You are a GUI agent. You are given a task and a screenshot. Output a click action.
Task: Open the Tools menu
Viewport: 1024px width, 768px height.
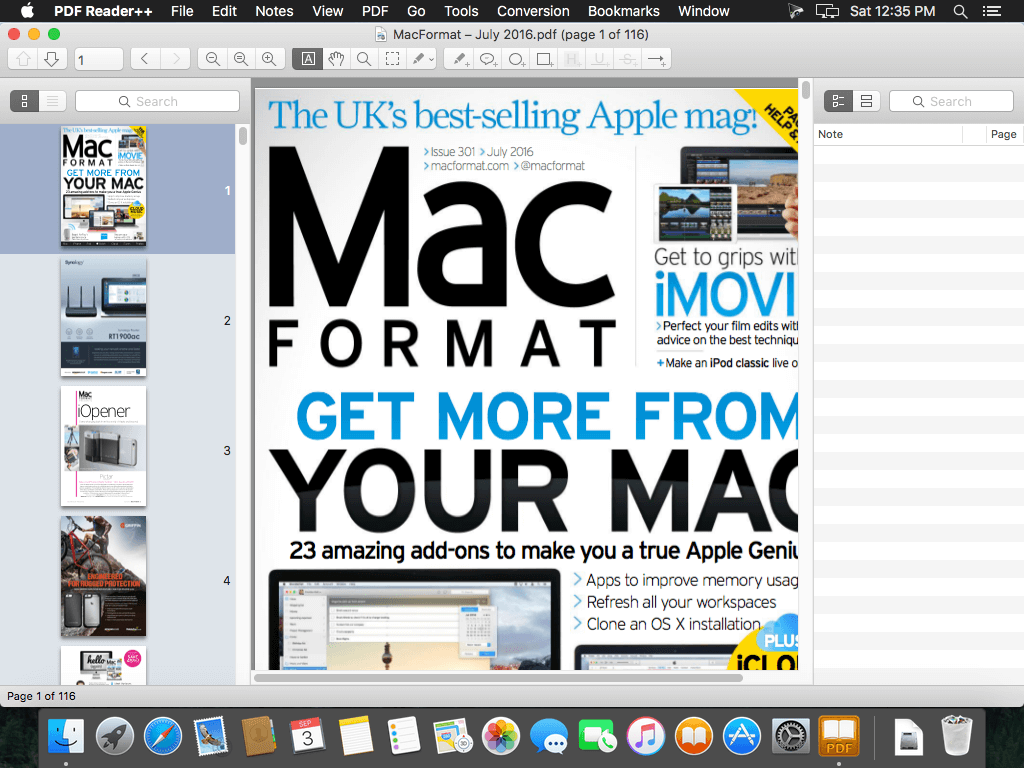[461, 11]
